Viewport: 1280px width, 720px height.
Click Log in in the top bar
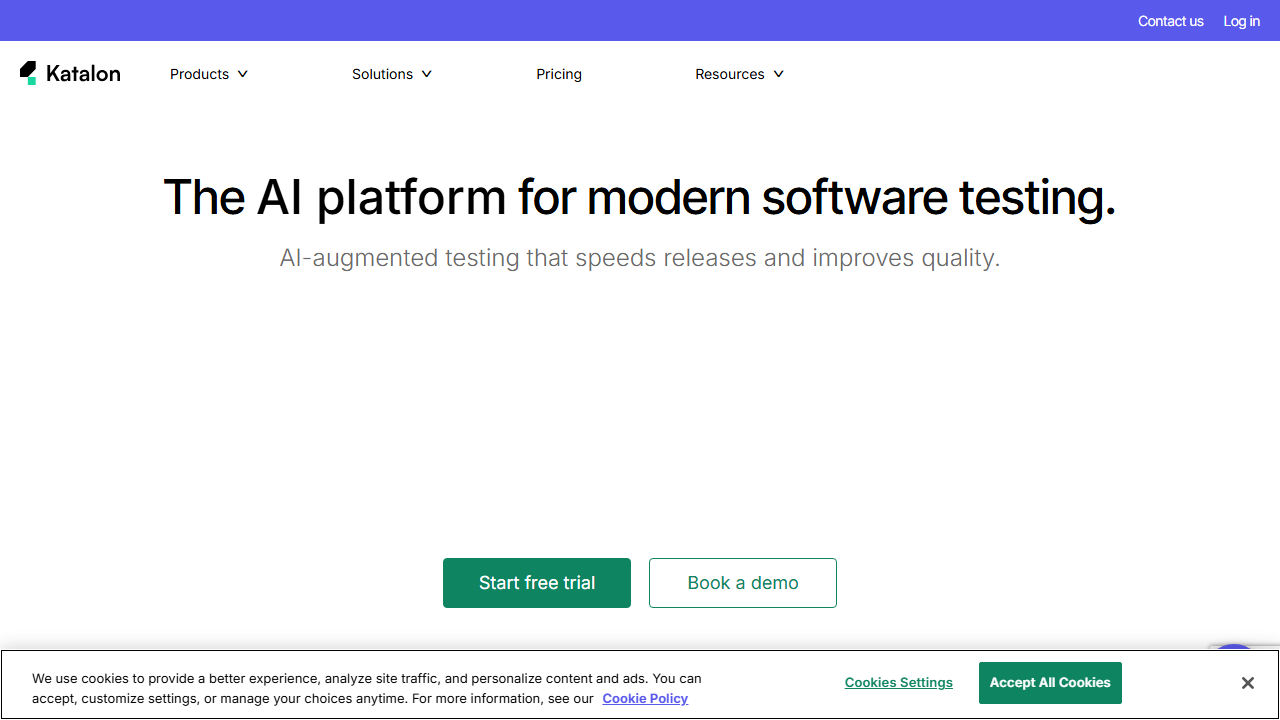[1241, 21]
